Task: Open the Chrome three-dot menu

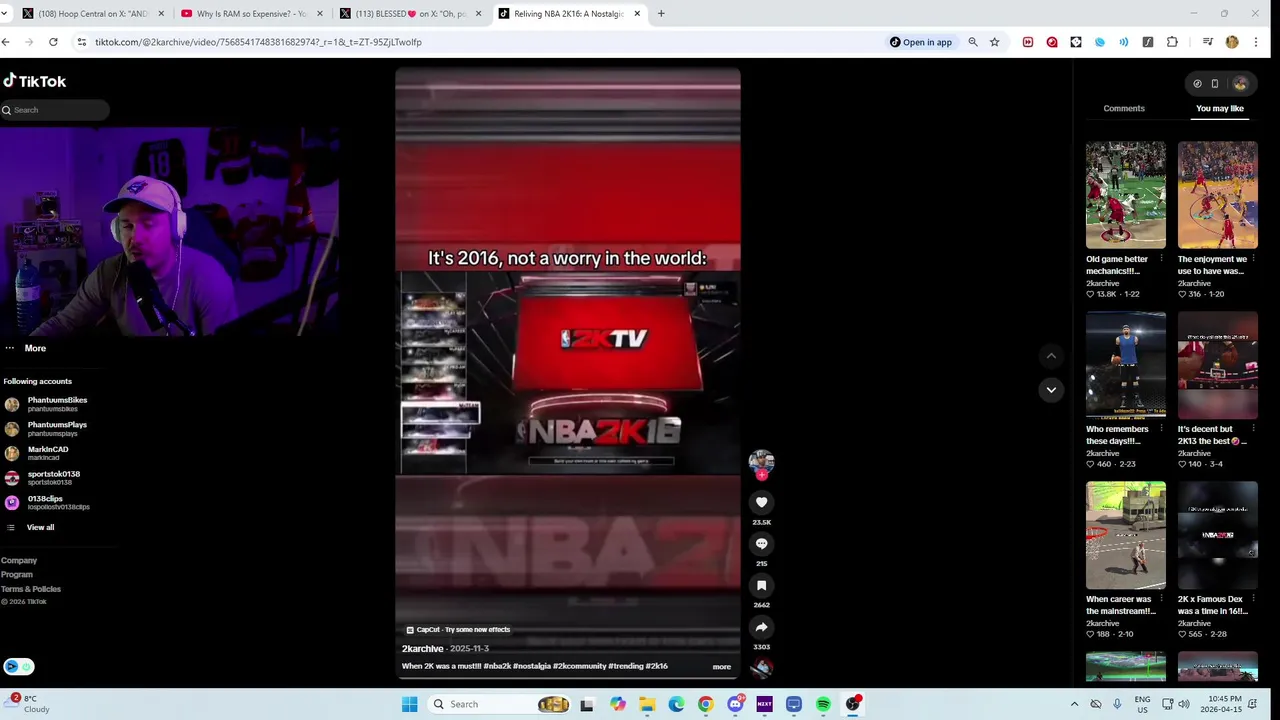Action: click(1255, 42)
